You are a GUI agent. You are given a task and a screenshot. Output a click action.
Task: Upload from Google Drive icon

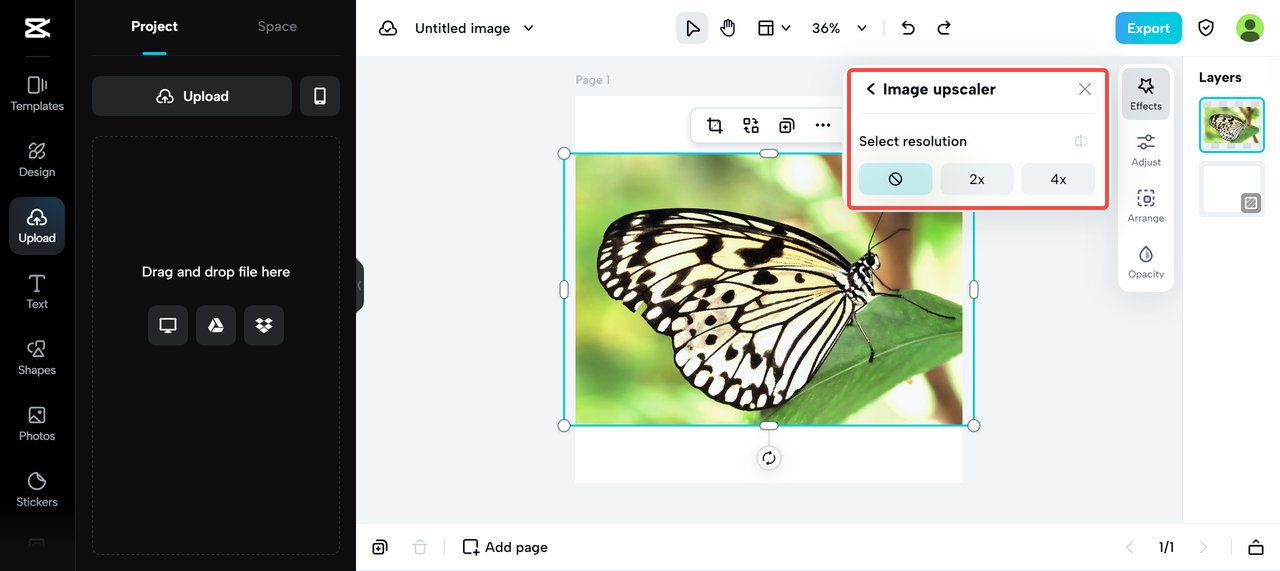216,326
